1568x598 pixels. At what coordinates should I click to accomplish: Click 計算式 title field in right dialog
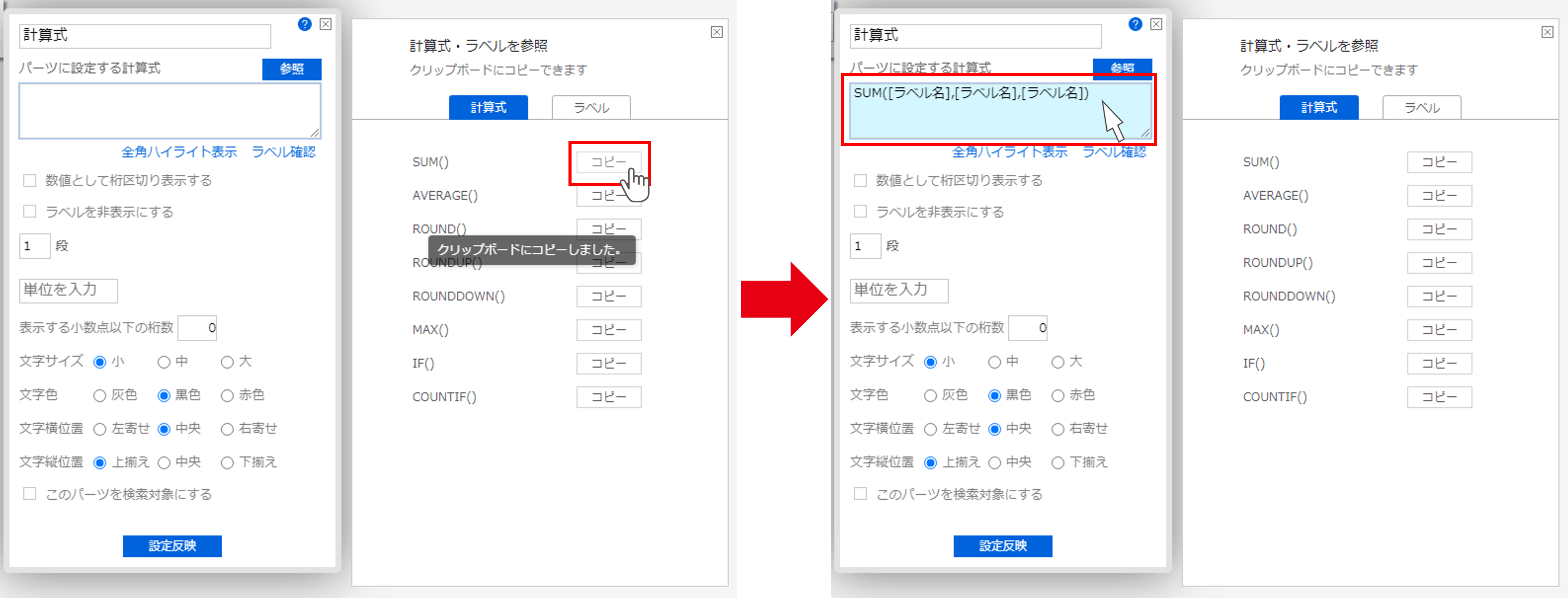tap(976, 36)
